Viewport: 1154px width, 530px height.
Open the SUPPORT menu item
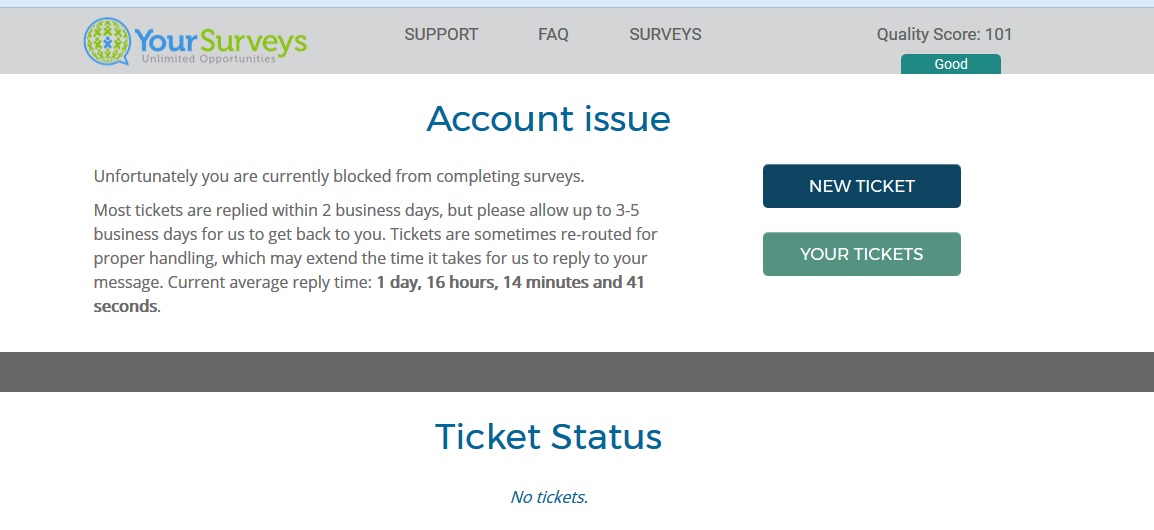[441, 34]
